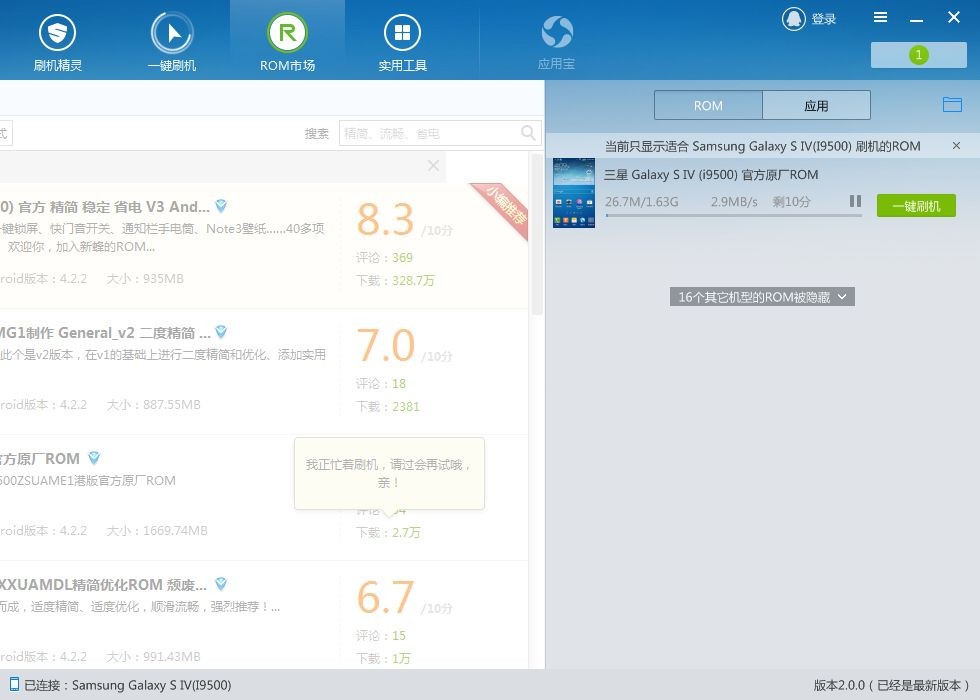
Task: Open the main menu hamburger icon
Action: [x=880, y=18]
